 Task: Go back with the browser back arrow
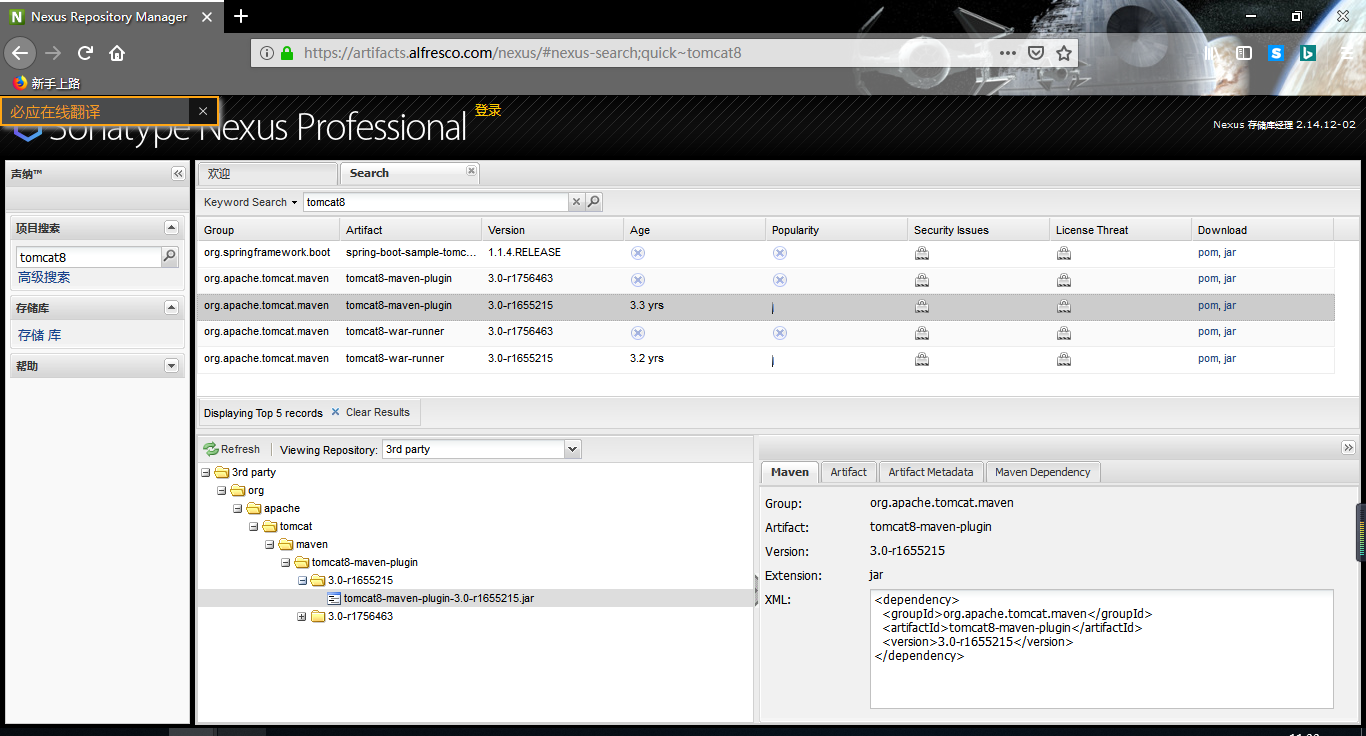click(20, 53)
